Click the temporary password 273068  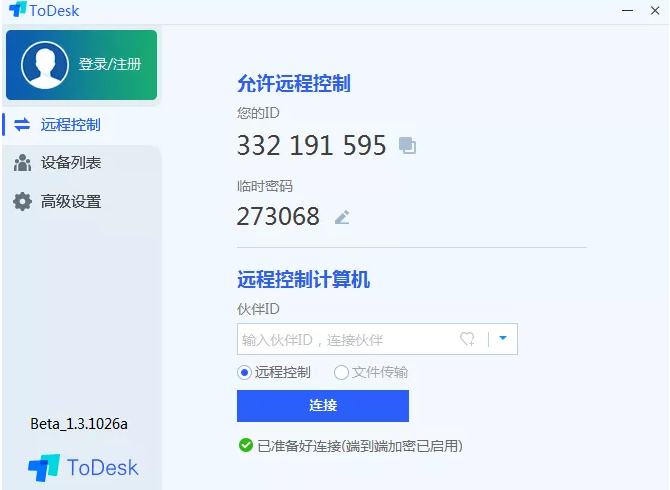278,216
